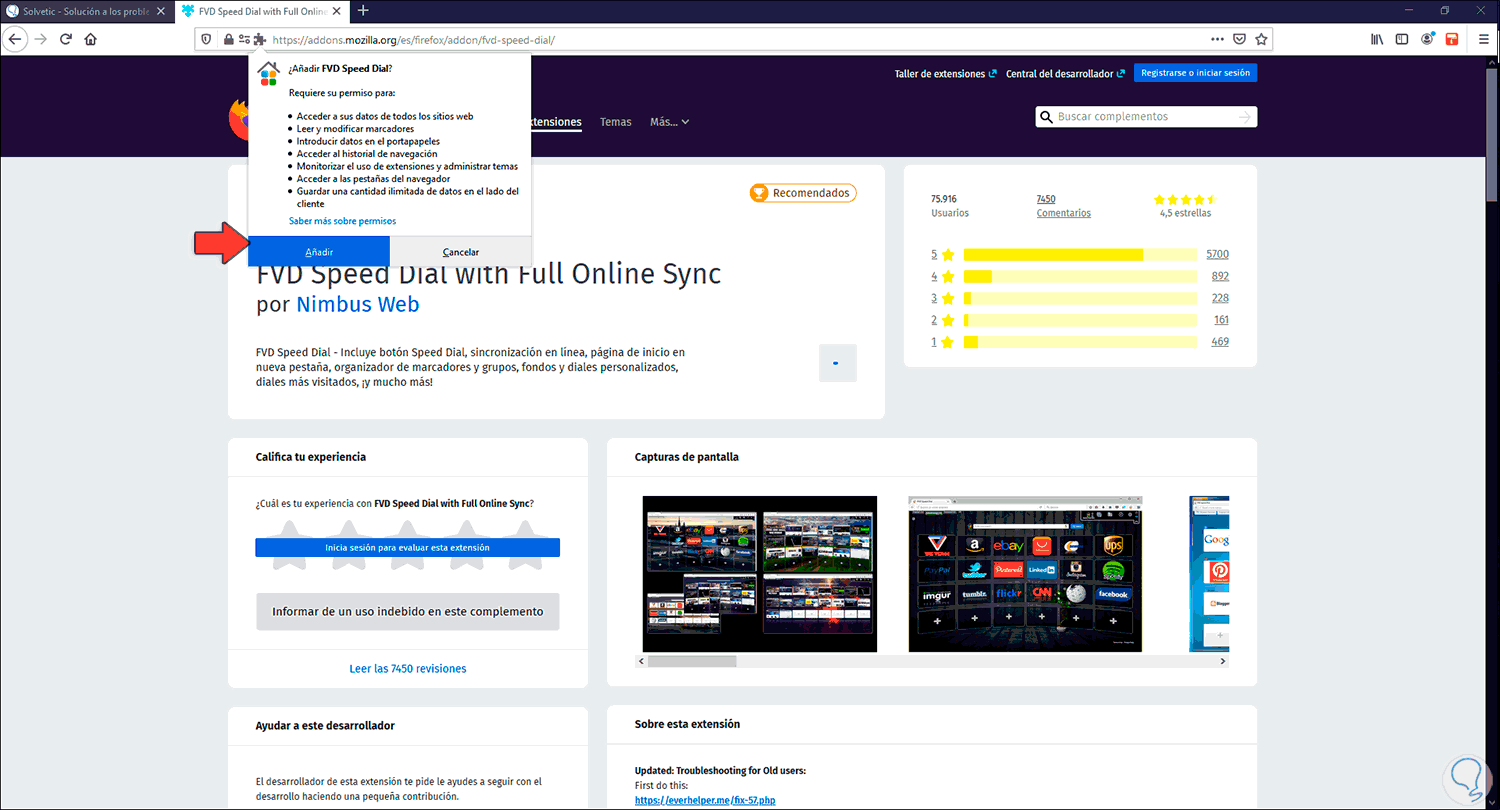This screenshot has width=1500, height=810.
Task: Cancel the extension install prompt
Action: click(461, 252)
